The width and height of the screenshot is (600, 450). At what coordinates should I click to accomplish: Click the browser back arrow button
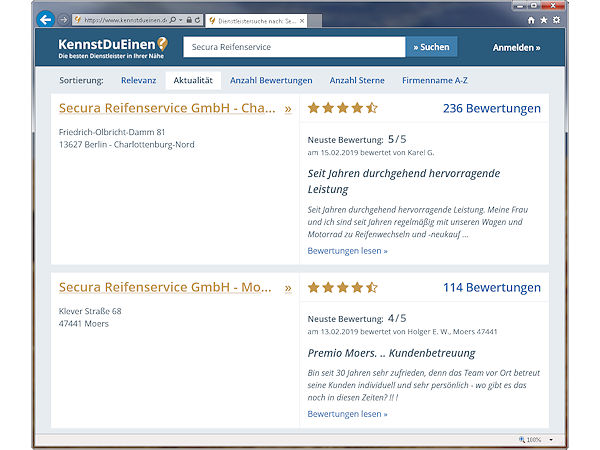coord(46,20)
